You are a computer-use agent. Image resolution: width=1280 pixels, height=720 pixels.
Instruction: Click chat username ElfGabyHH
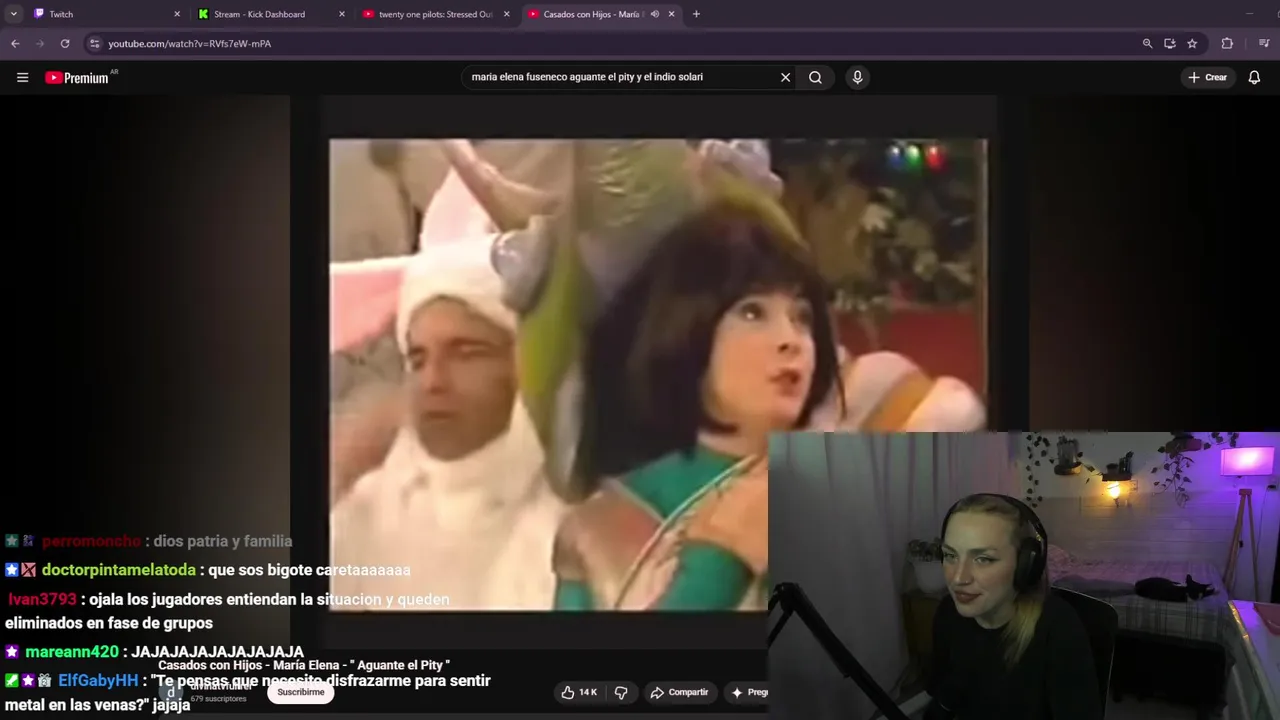point(98,681)
